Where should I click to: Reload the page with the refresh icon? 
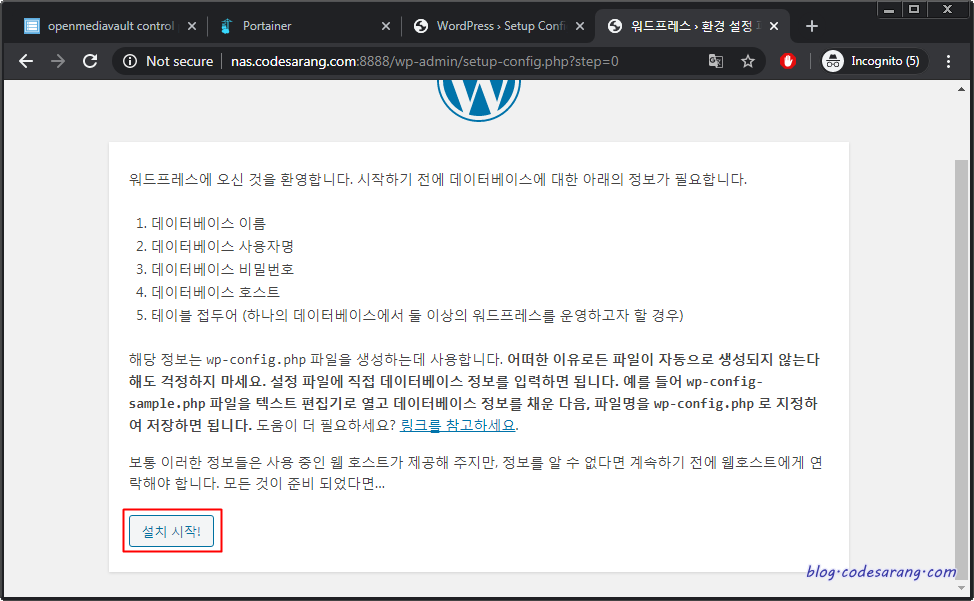(90, 61)
